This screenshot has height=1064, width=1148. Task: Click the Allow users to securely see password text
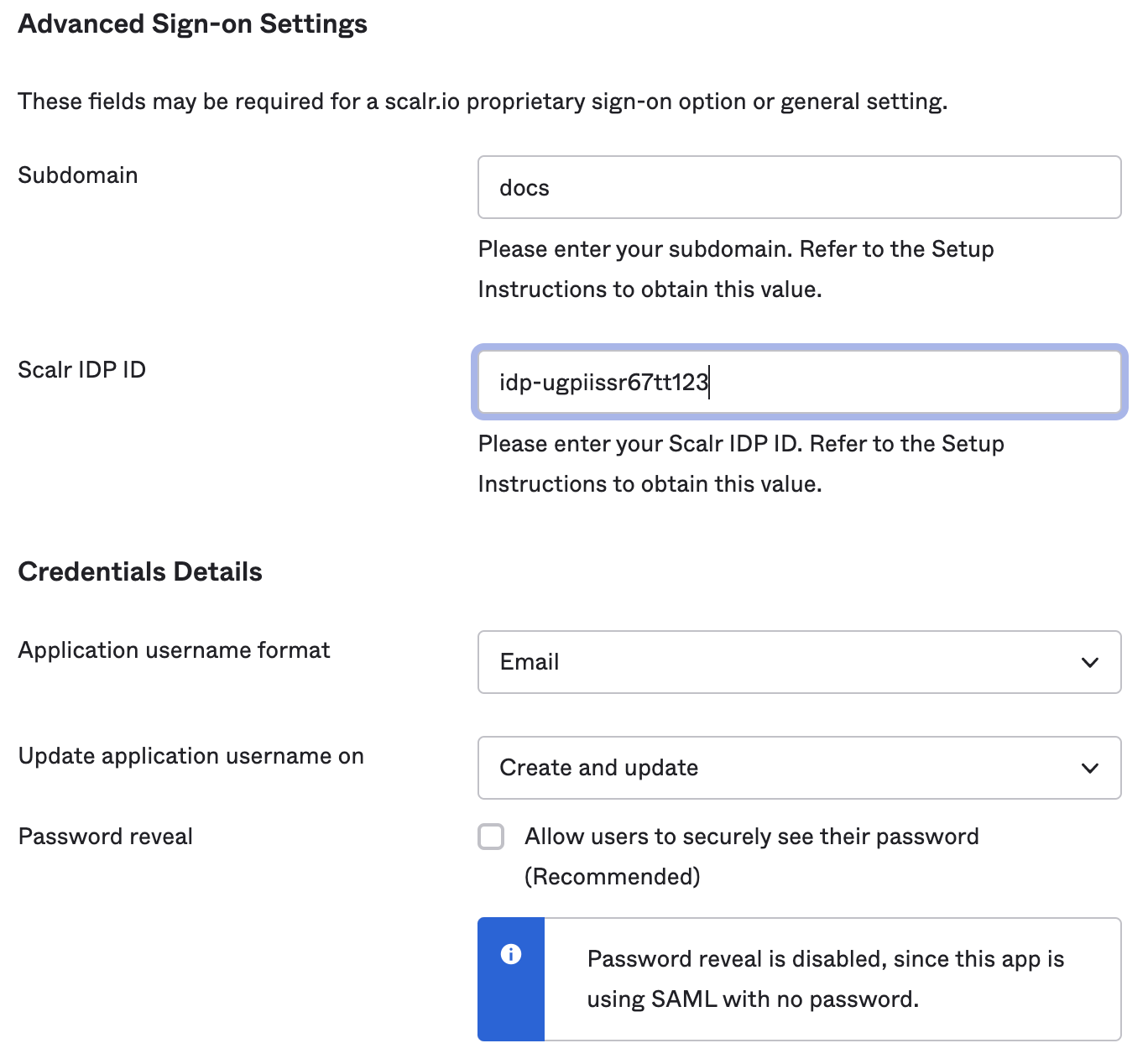752,857
